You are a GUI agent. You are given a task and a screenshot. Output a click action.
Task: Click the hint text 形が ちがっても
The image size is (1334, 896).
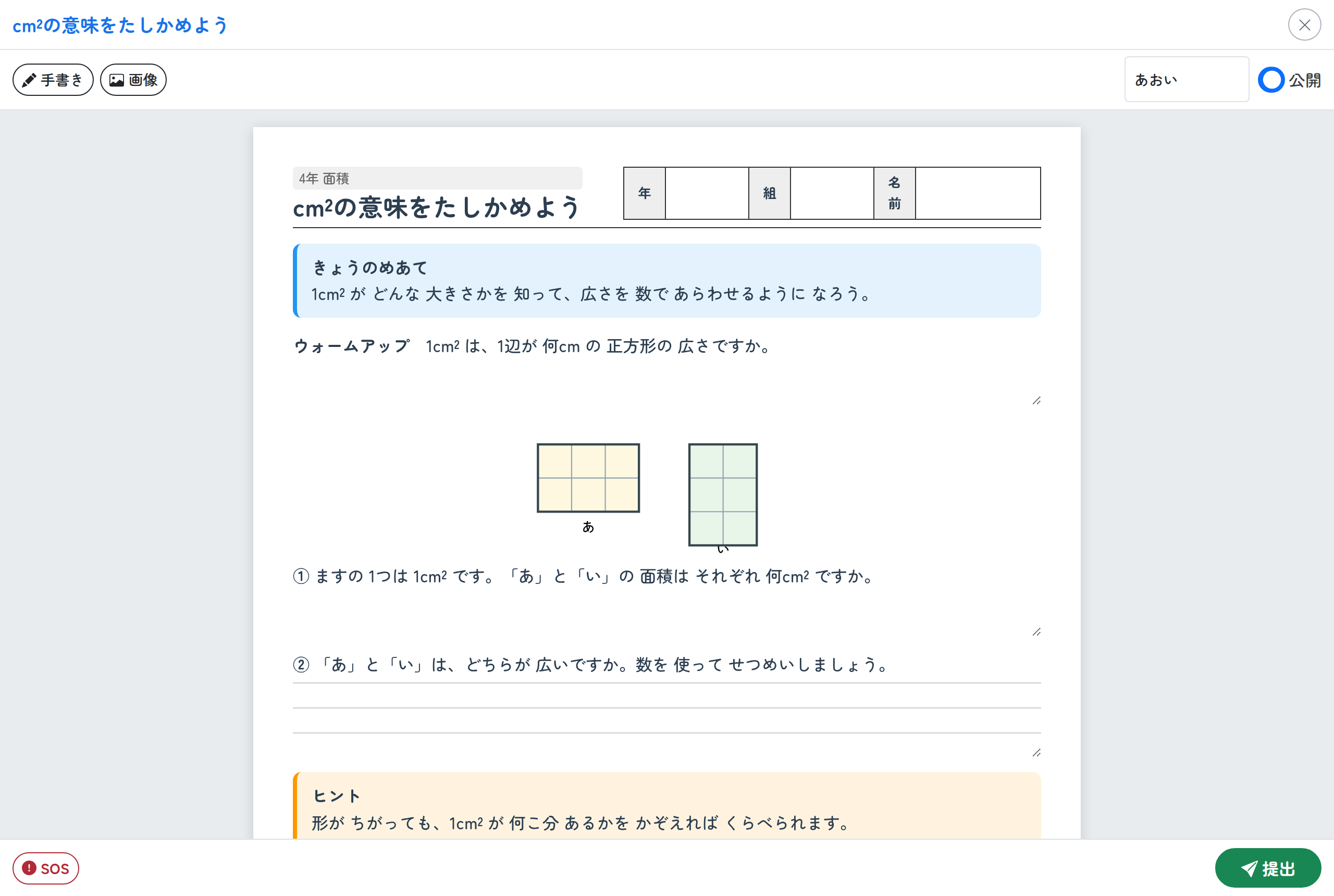580,823
